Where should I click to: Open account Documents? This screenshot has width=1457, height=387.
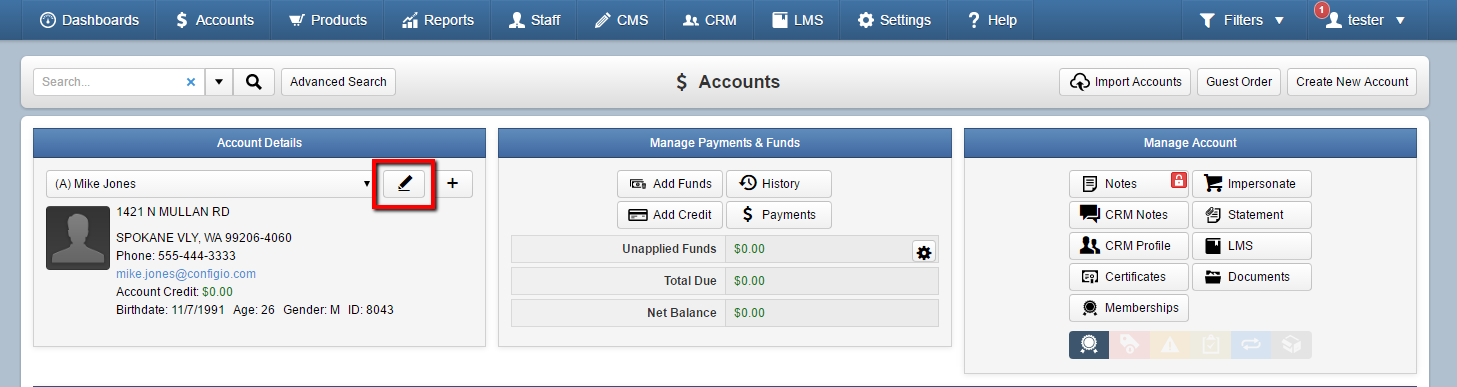[1252, 277]
